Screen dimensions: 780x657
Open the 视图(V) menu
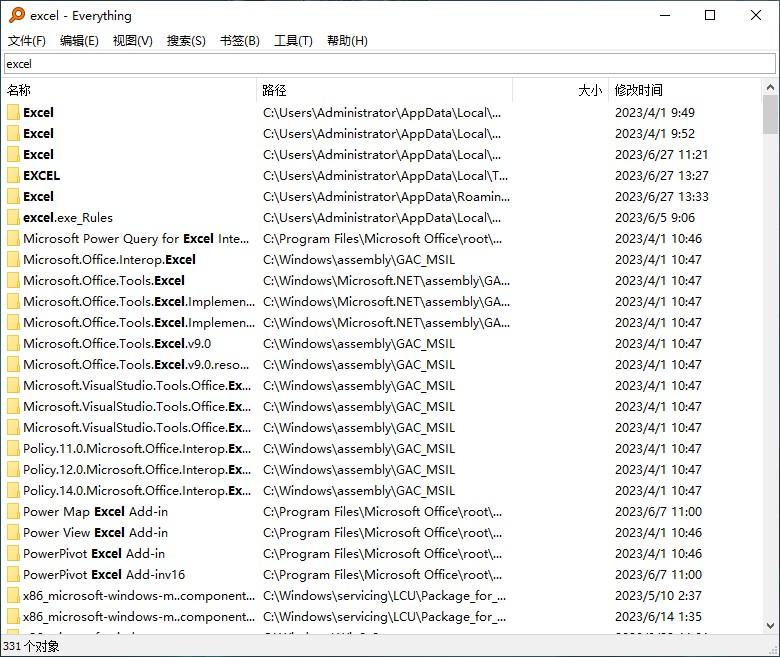point(132,41)
